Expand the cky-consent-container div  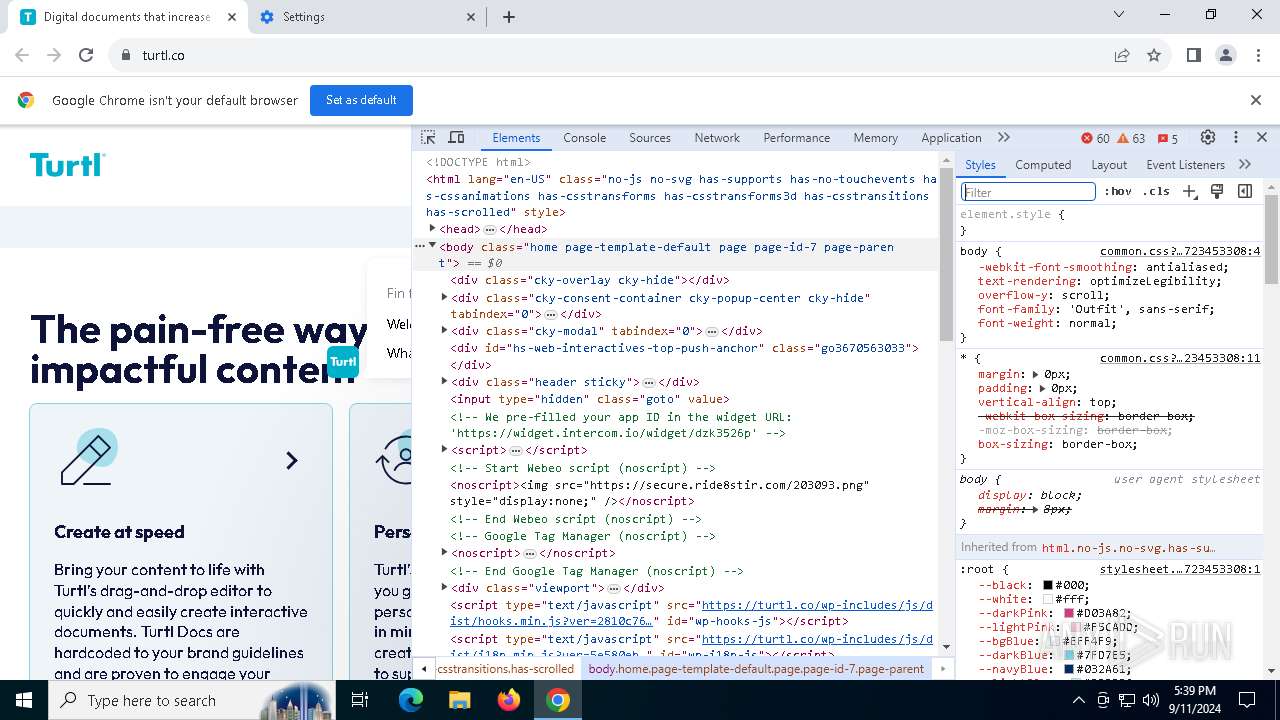445,297
